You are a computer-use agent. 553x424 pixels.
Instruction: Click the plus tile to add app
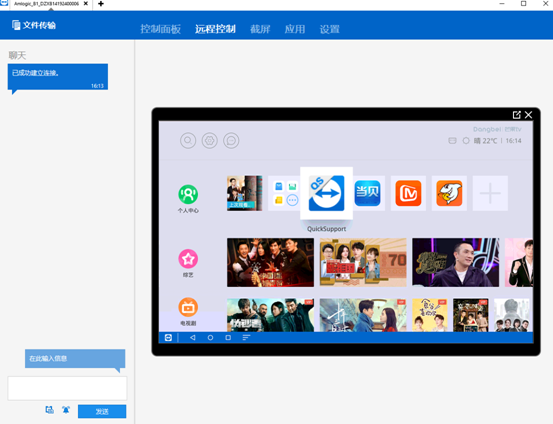tap(490, 193)
